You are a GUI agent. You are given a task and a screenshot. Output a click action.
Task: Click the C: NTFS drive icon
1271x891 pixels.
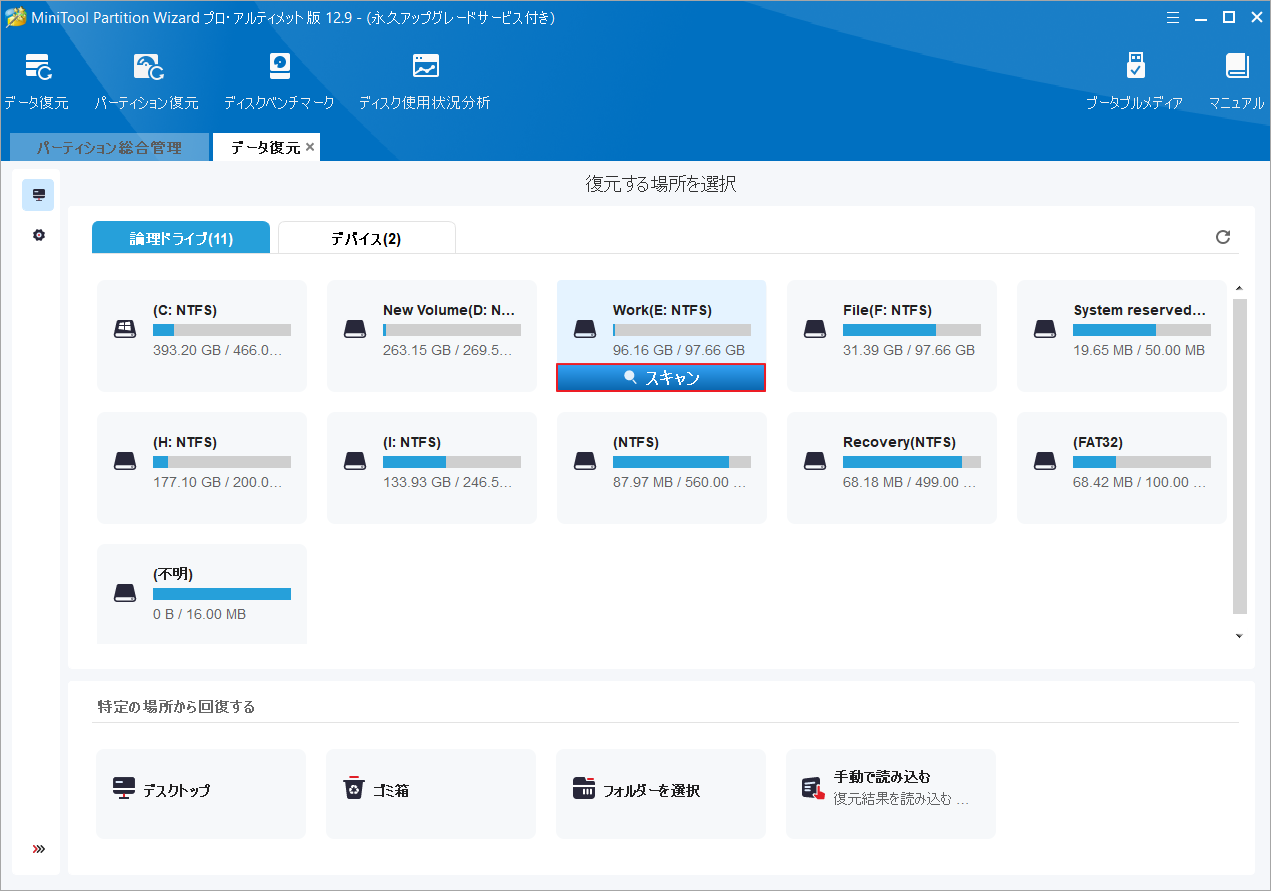coord(124,329)
